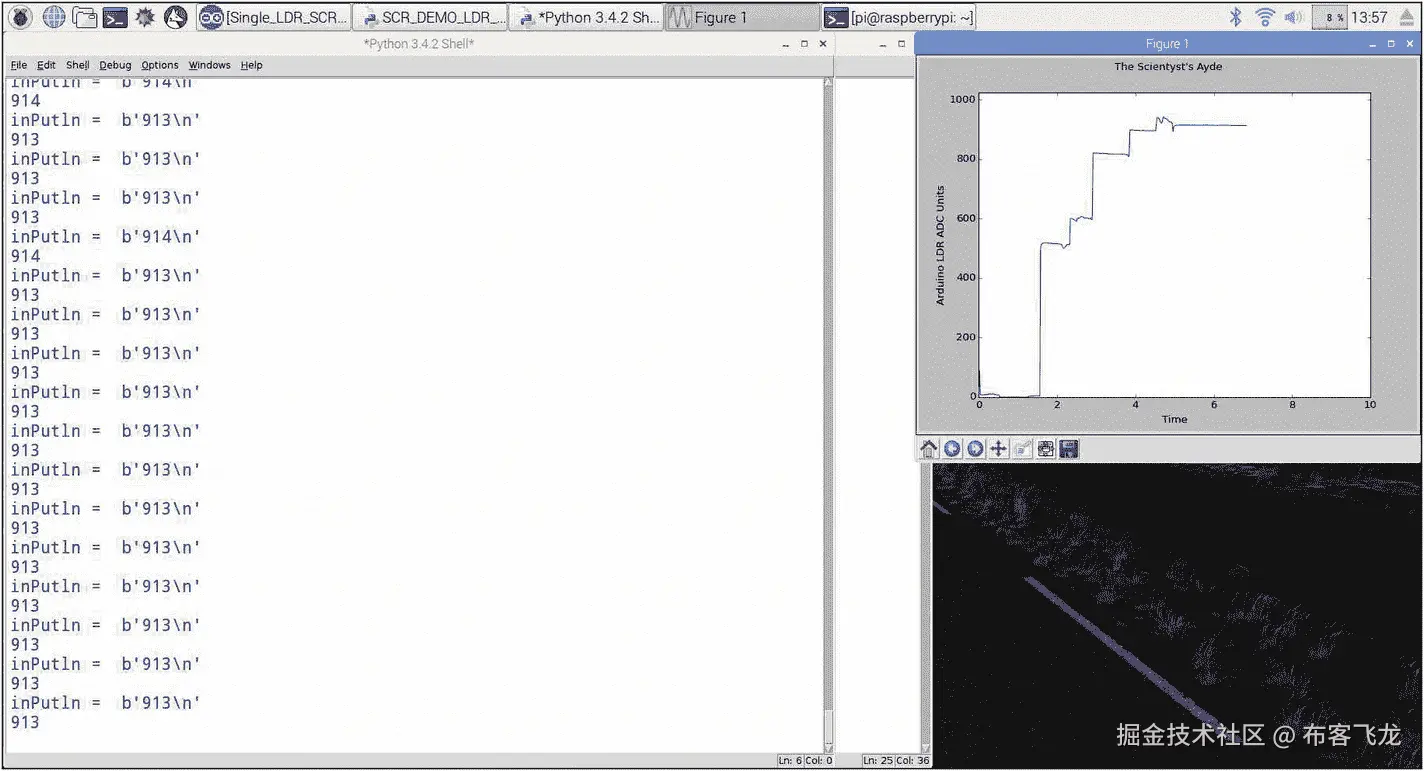The height and width of the screenshot is (771, 1424).
Task: Open the Help menu in Python Shell
Action: click(x=251, y=65)
